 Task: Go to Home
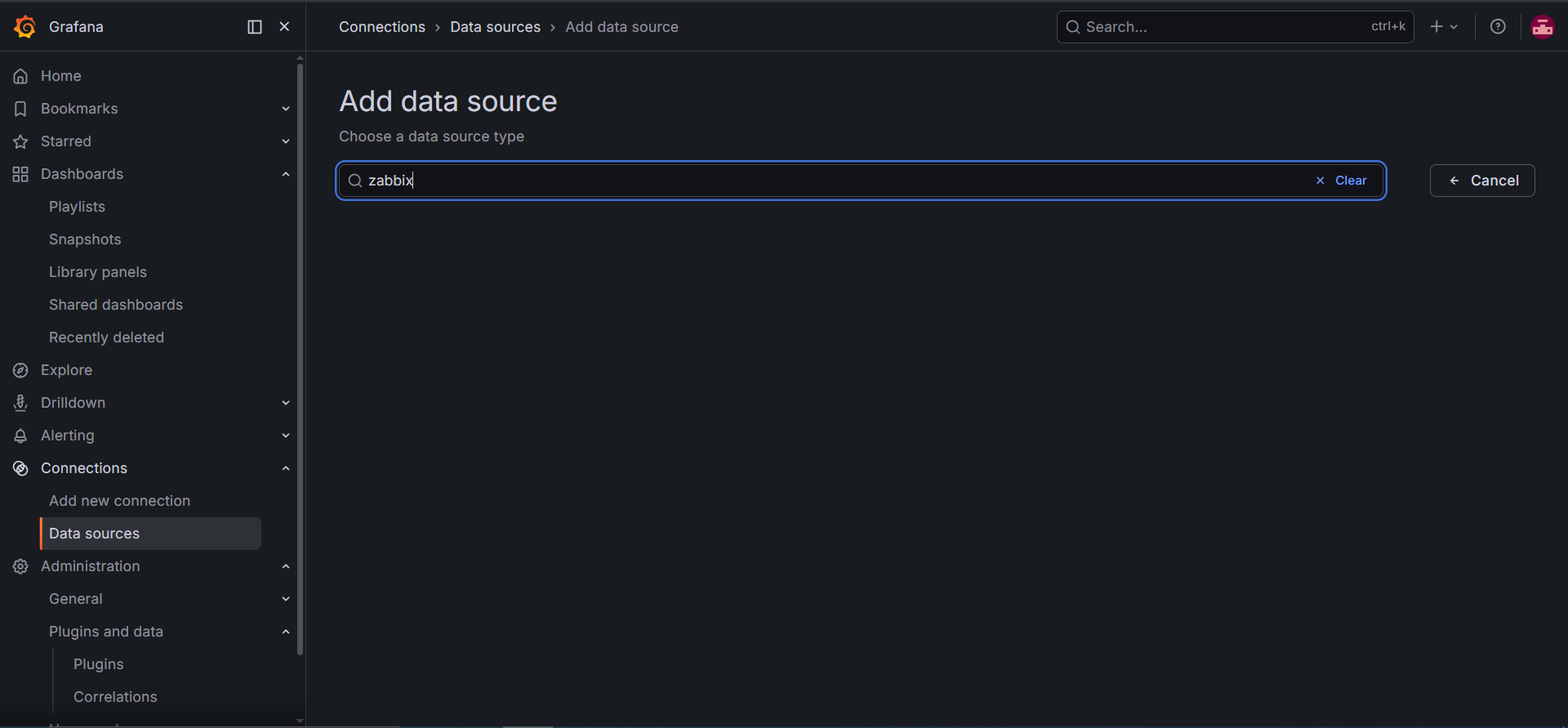[61, 76]
